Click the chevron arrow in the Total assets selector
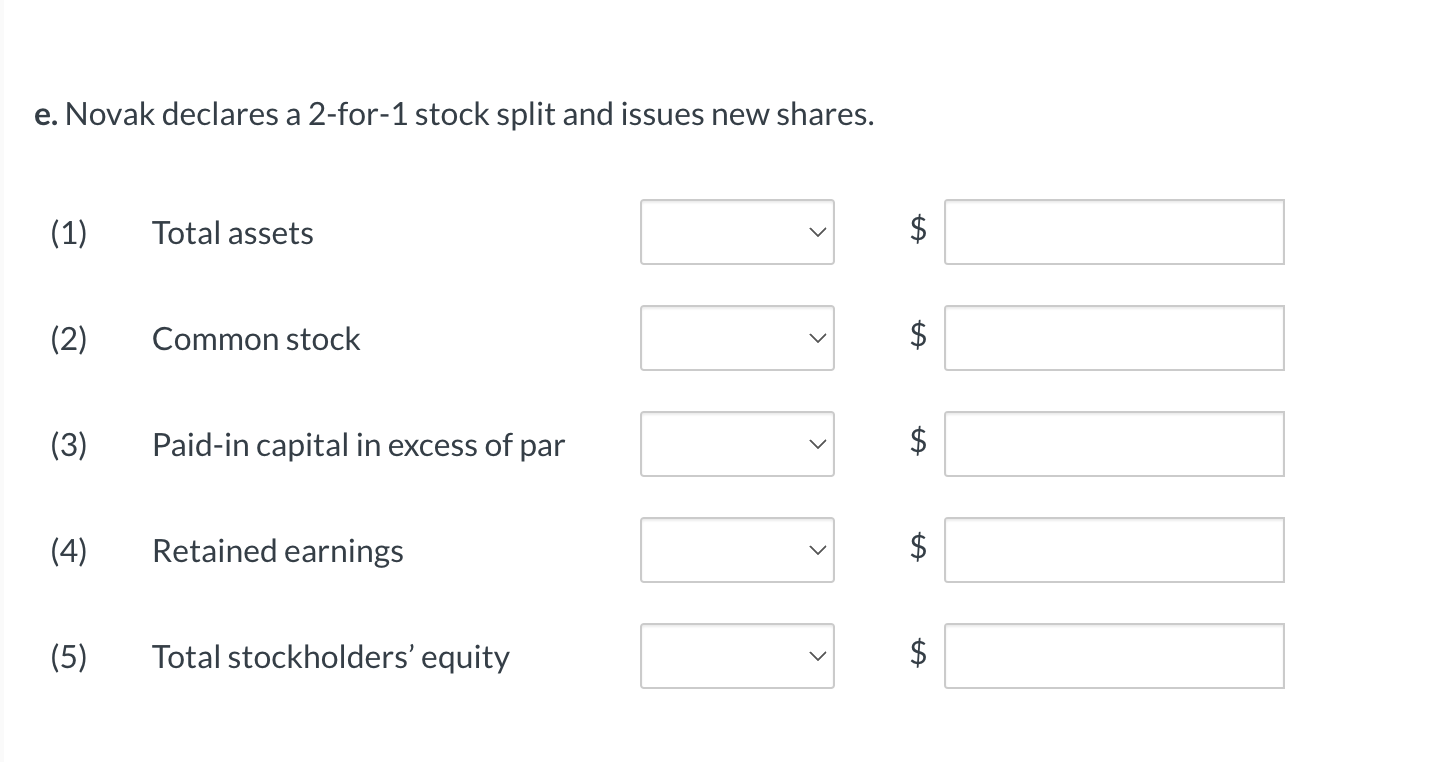The image size is (1452, 762). click(x=818, y=232)
